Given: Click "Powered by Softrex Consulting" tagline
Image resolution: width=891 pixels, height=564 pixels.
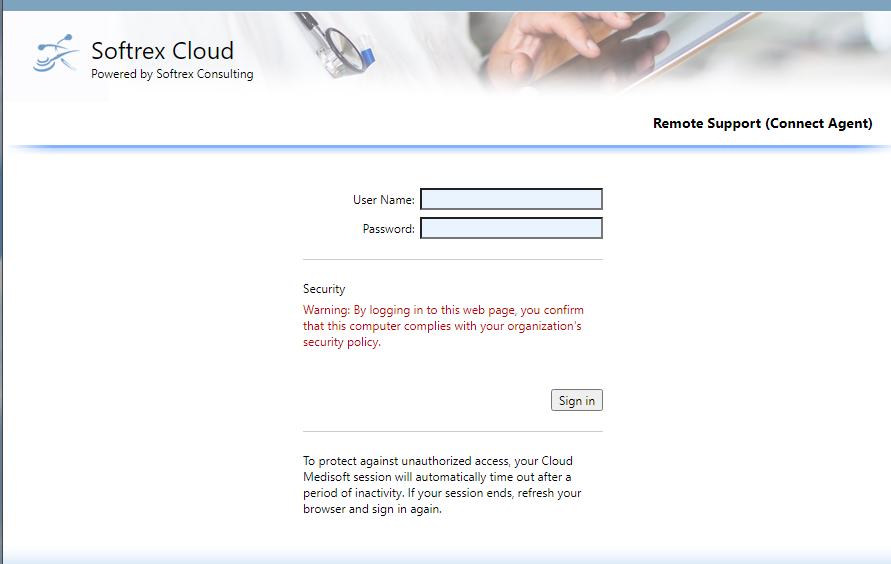Looking at the screenshot, I should 172,74.
